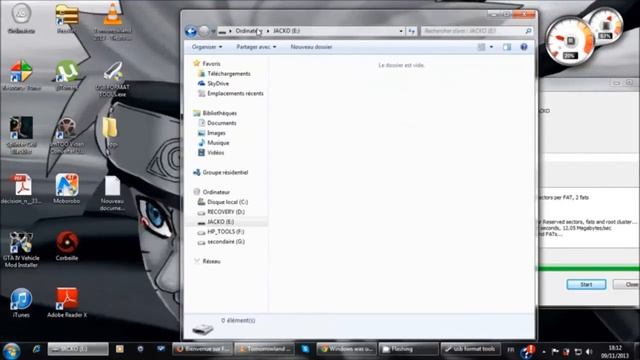Open Emplacements récents in sidebar

pyautogui.click(x=235, y=93)
